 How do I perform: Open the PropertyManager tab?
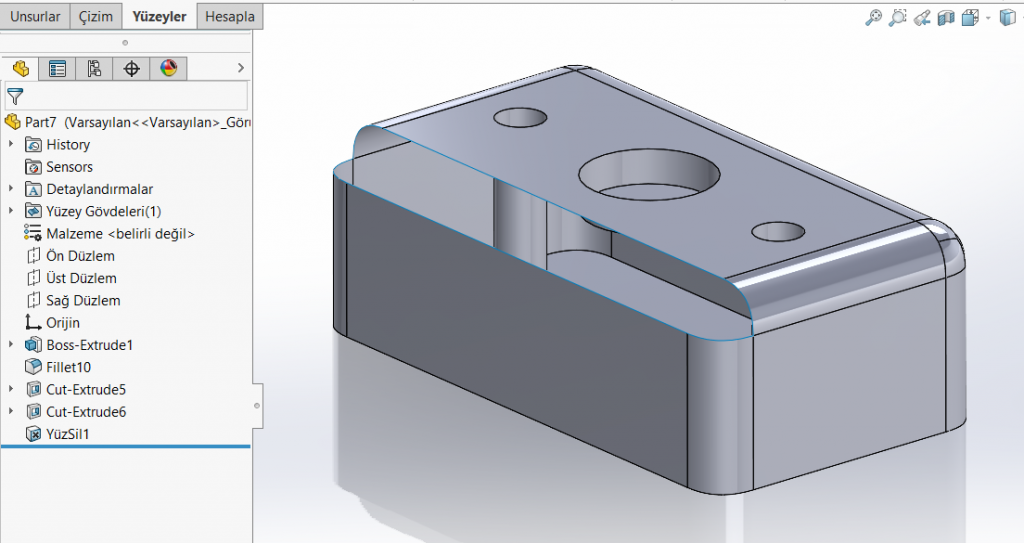pos(57,69)
